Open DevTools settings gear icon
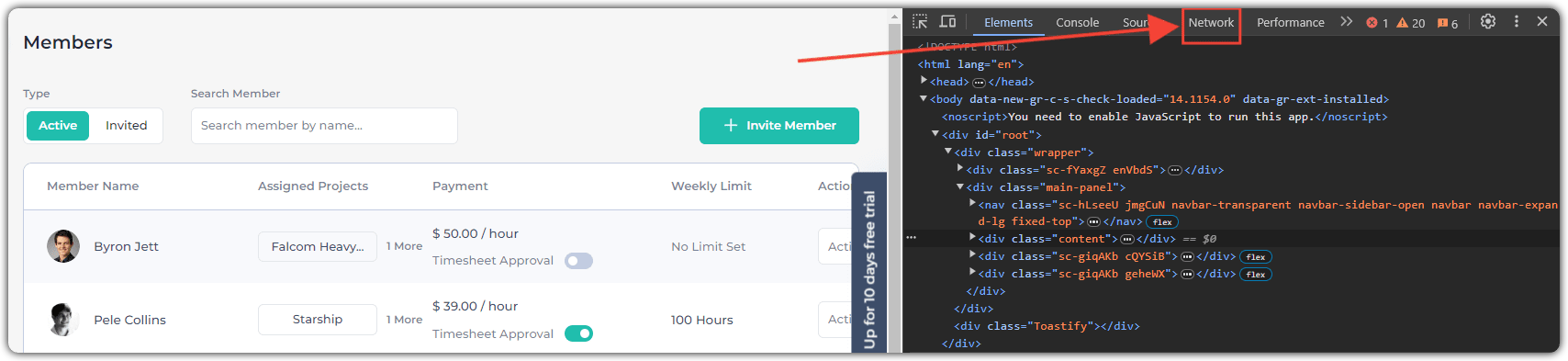Screen dimensions: 1568x361 pos(1488,21)
